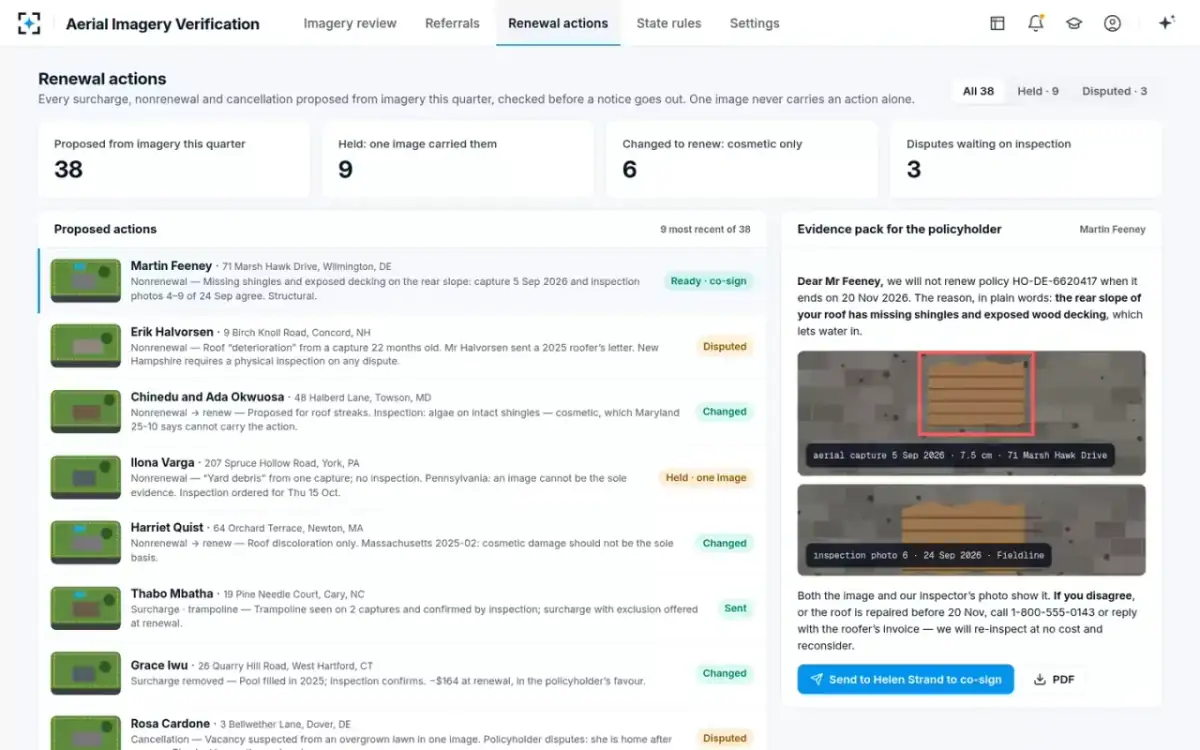Select the Thabo Mbatha row name

coord(172,593)
